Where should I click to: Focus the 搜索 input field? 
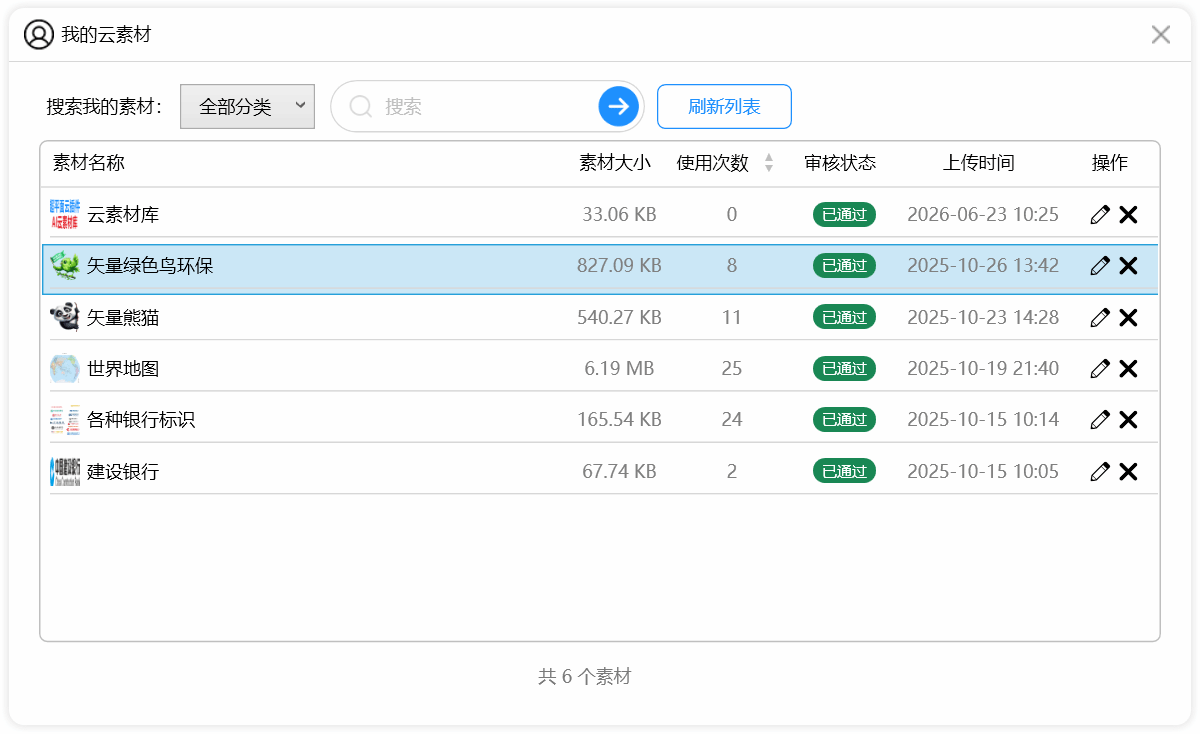488,106
